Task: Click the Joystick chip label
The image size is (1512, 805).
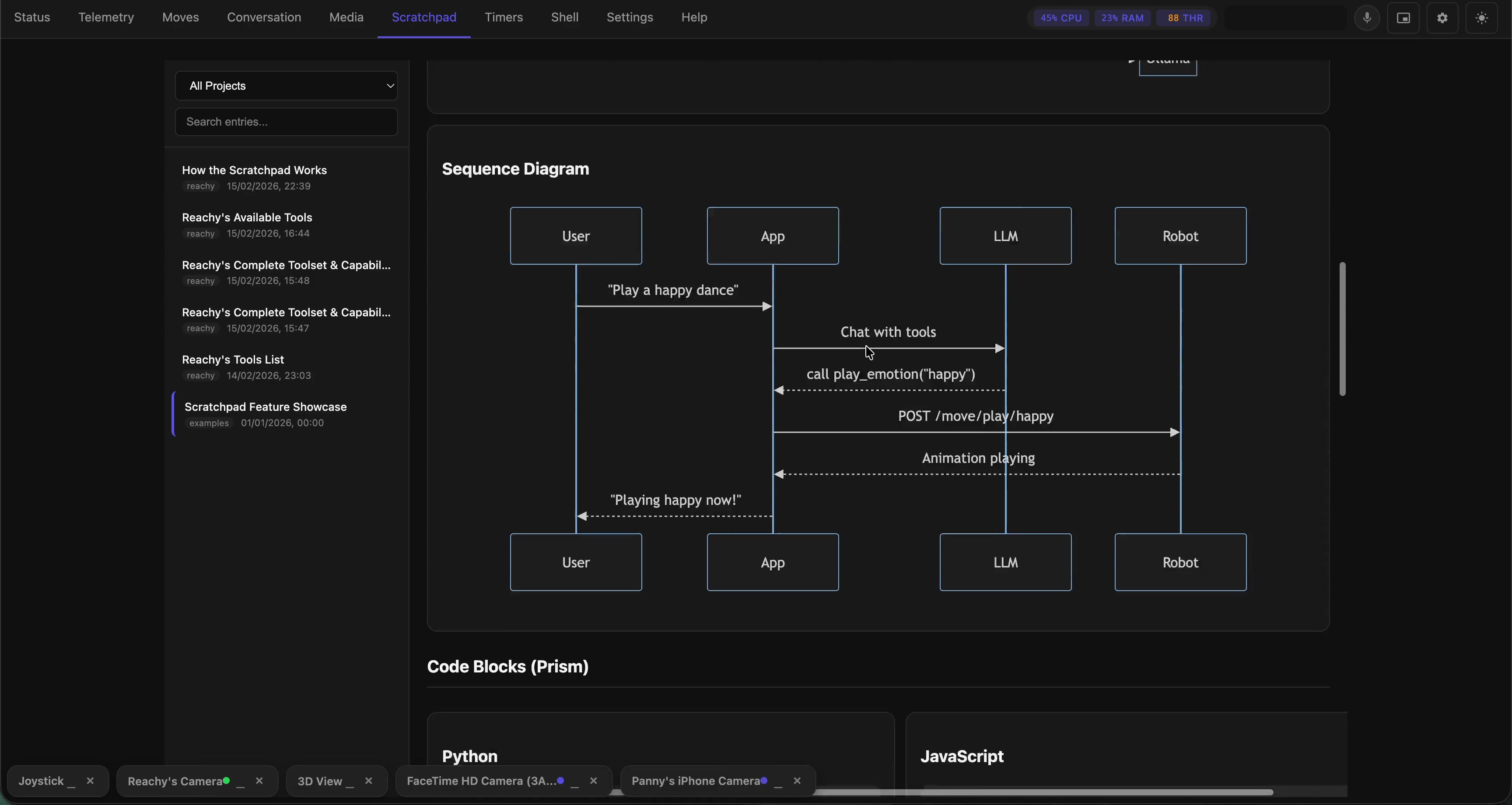Action: coord(41,781)
